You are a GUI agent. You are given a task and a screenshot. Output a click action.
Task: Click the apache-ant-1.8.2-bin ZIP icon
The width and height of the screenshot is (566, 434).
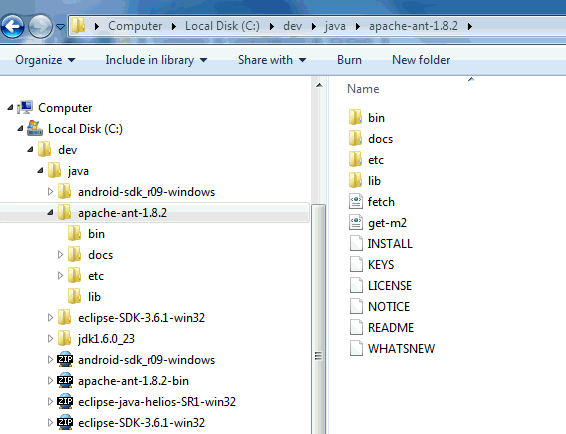(x=65, y=380)
